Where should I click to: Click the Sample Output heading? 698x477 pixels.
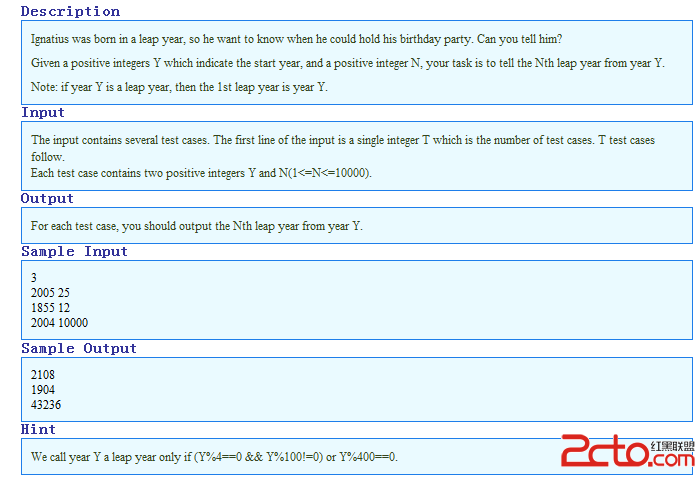(x=79, y=348)
